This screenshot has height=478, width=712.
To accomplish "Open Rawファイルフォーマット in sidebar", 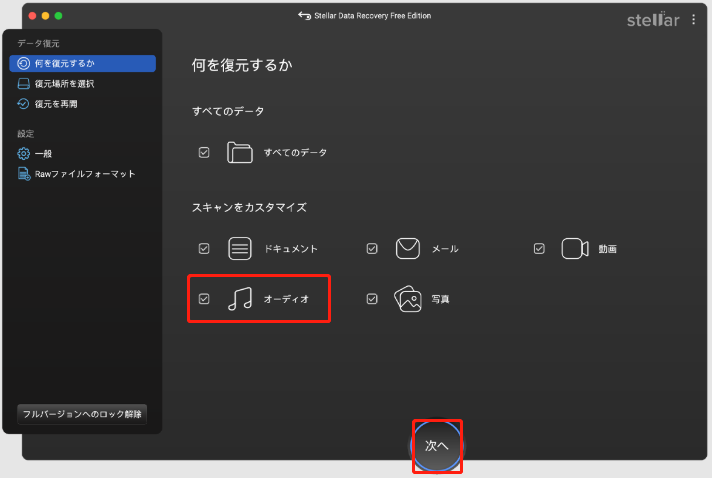I will point(83,174).
